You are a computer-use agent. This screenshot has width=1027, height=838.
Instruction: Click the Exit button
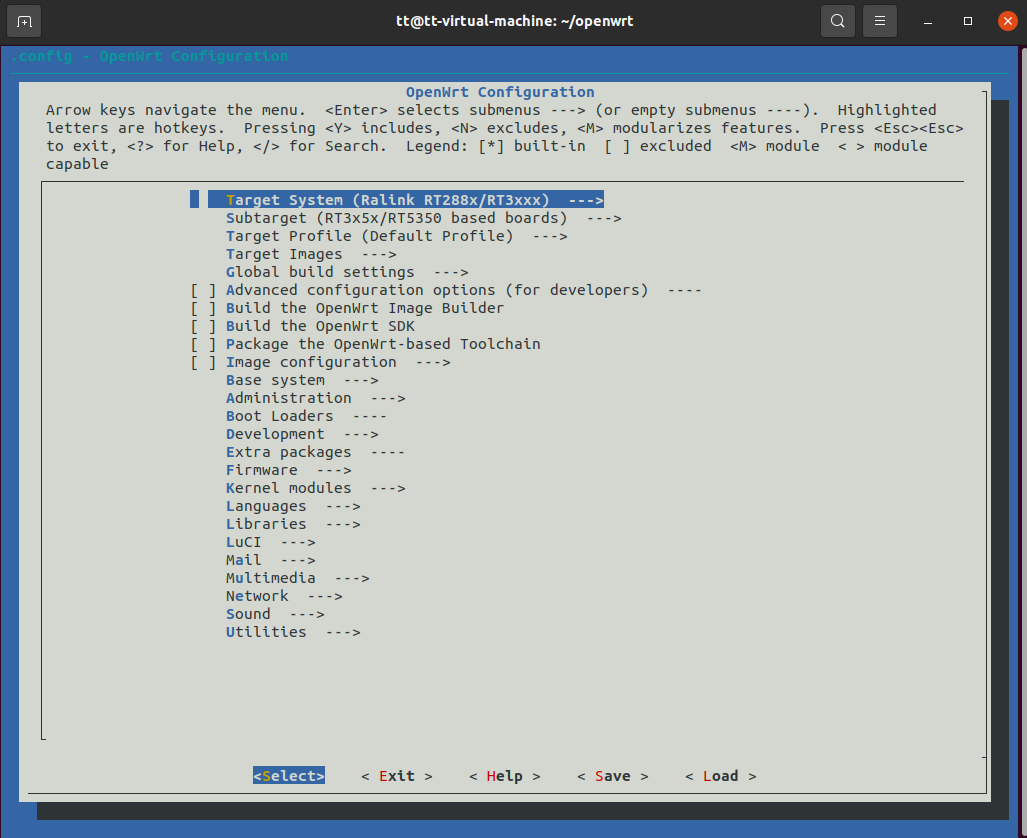(396, 775)
